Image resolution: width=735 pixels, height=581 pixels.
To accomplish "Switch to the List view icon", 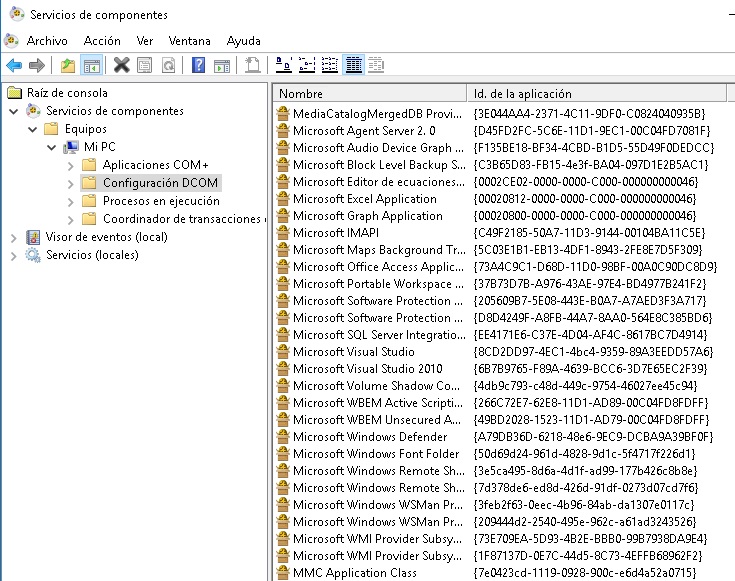I will (x=330, y=65).
